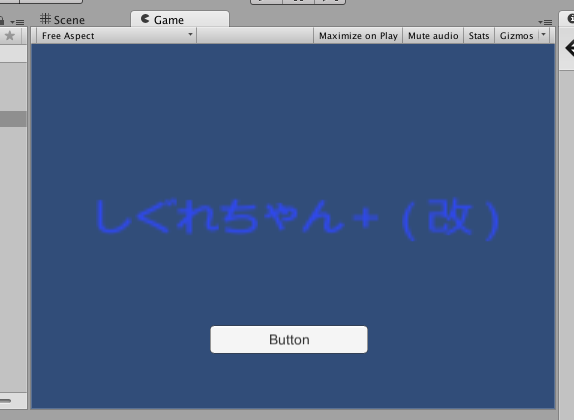The width and height of the screenshot is (574, 420).
Task: Click the しぐれちゃん+（改） text
Action: (298, 219)
